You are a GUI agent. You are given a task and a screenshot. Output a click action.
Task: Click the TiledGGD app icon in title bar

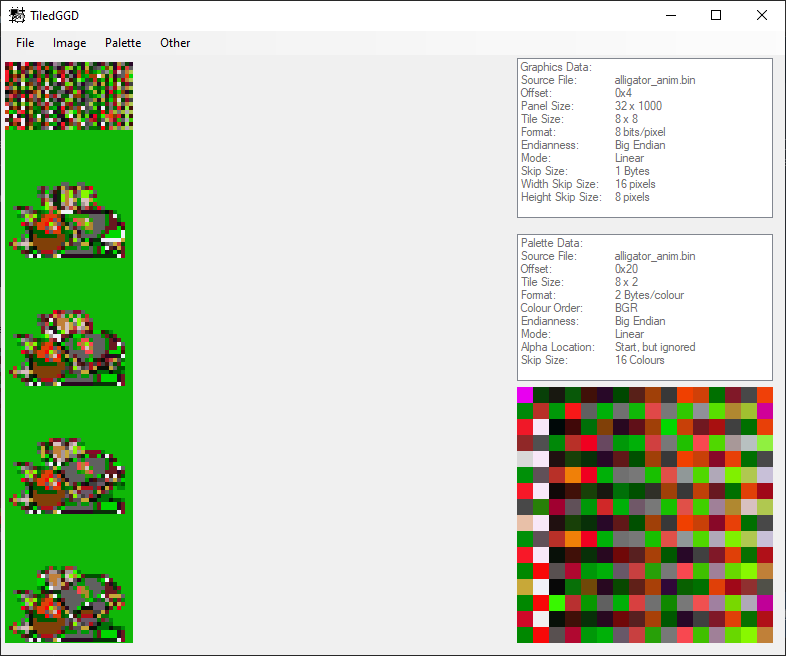(17, 16)
